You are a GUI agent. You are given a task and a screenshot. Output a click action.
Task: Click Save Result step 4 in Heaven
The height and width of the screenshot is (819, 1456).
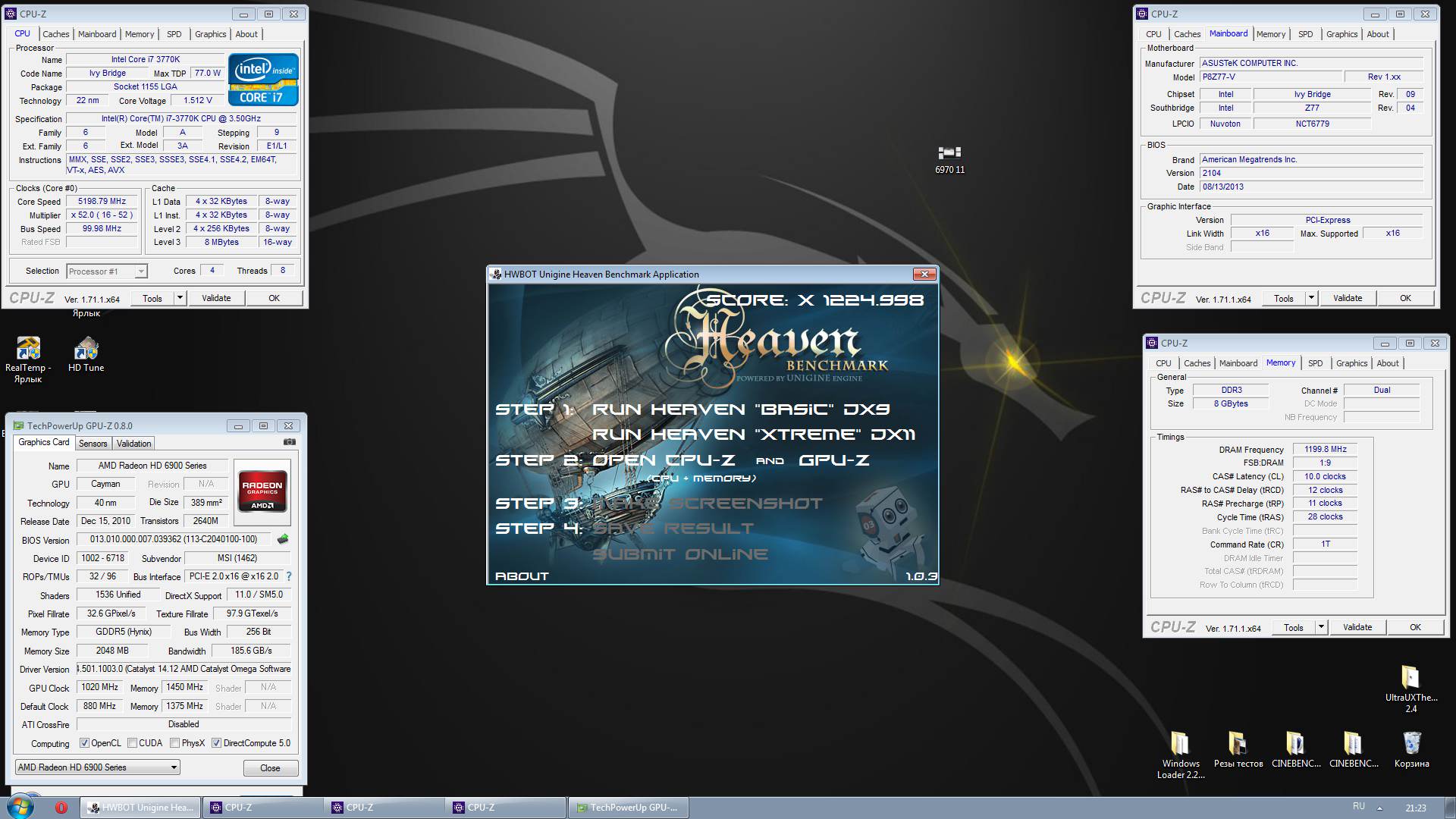tap(673, 529)
